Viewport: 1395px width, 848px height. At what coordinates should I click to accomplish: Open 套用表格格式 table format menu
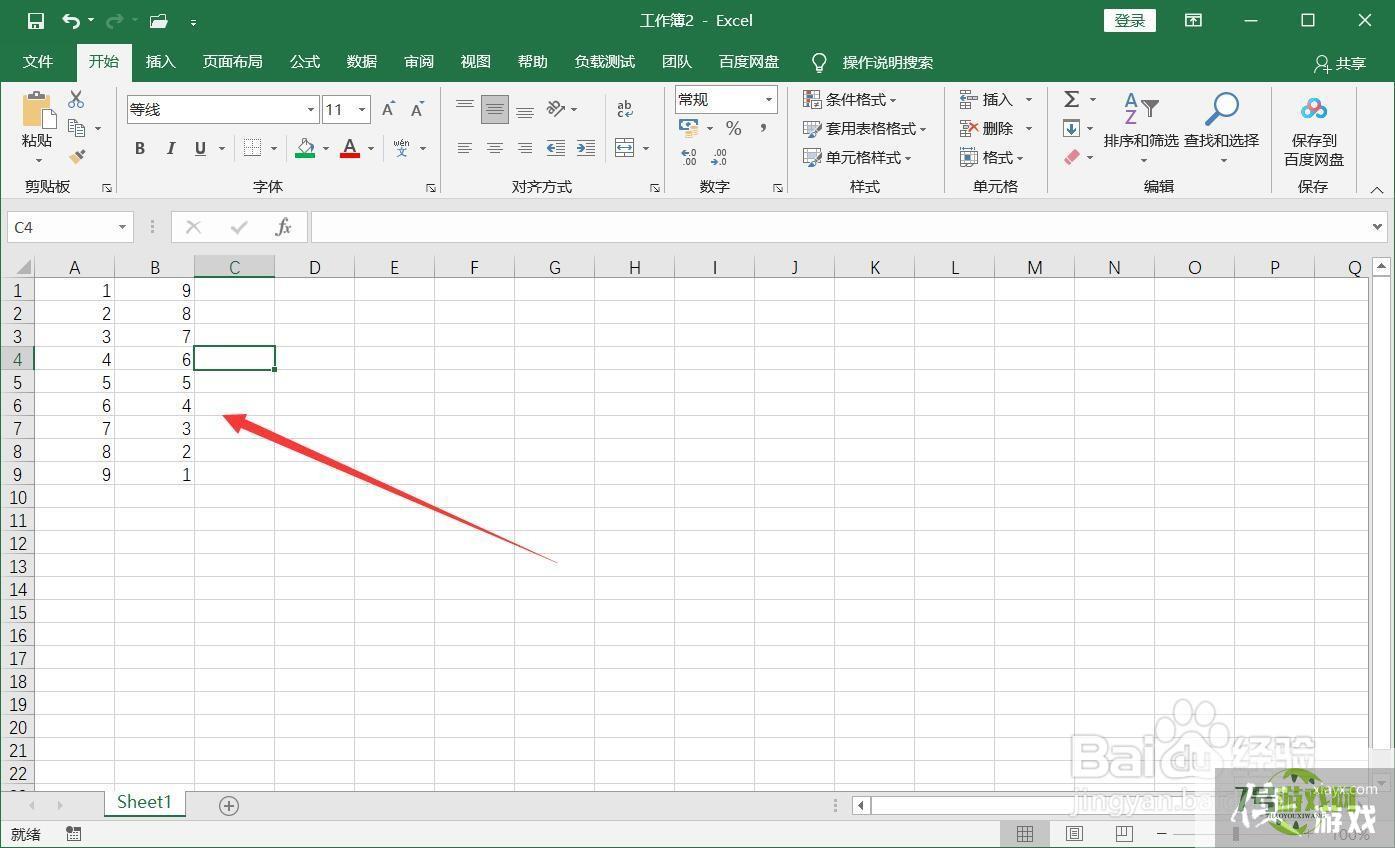point(865,128)
